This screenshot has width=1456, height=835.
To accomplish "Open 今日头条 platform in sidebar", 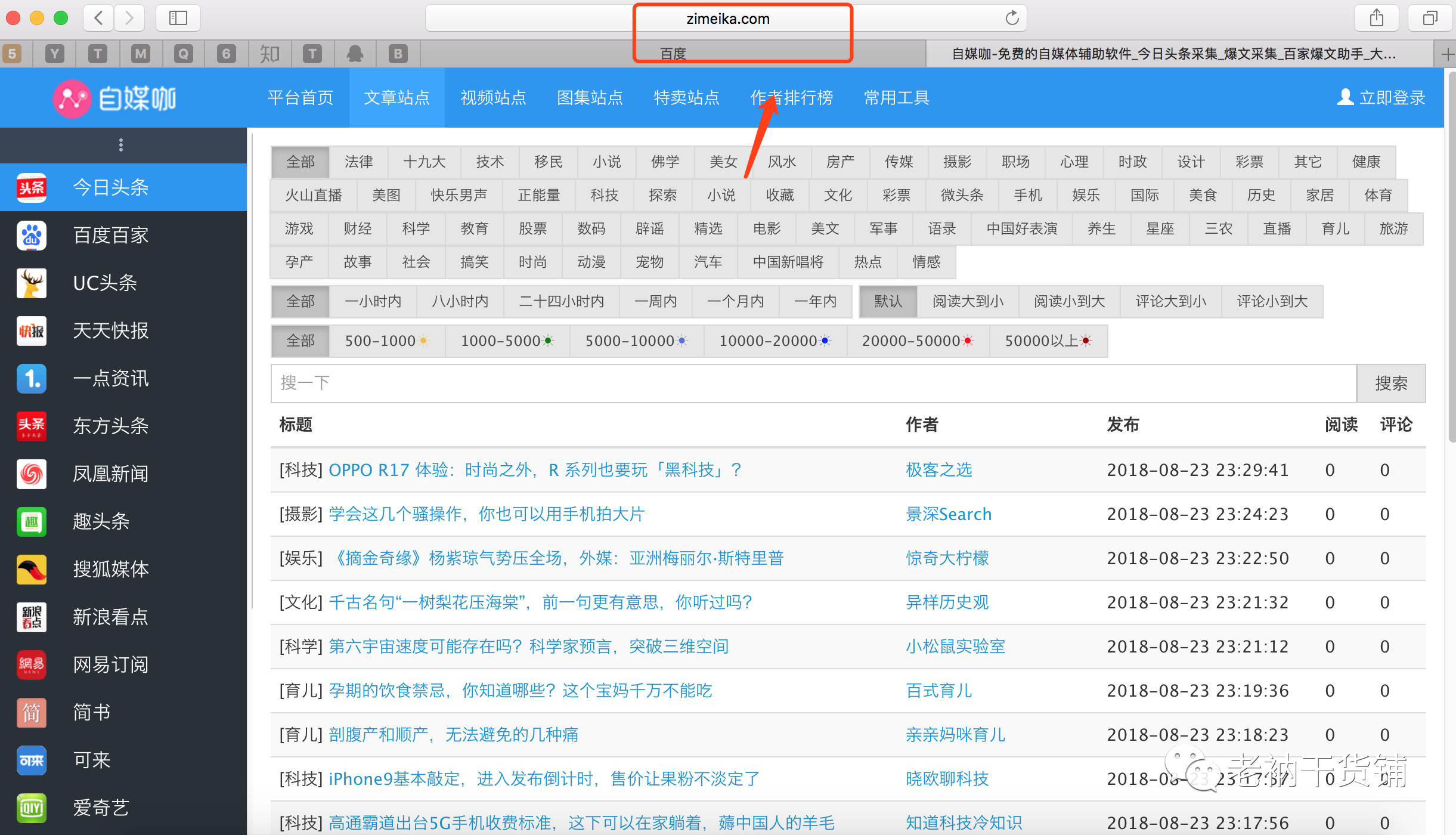I will tap(123, 187).
